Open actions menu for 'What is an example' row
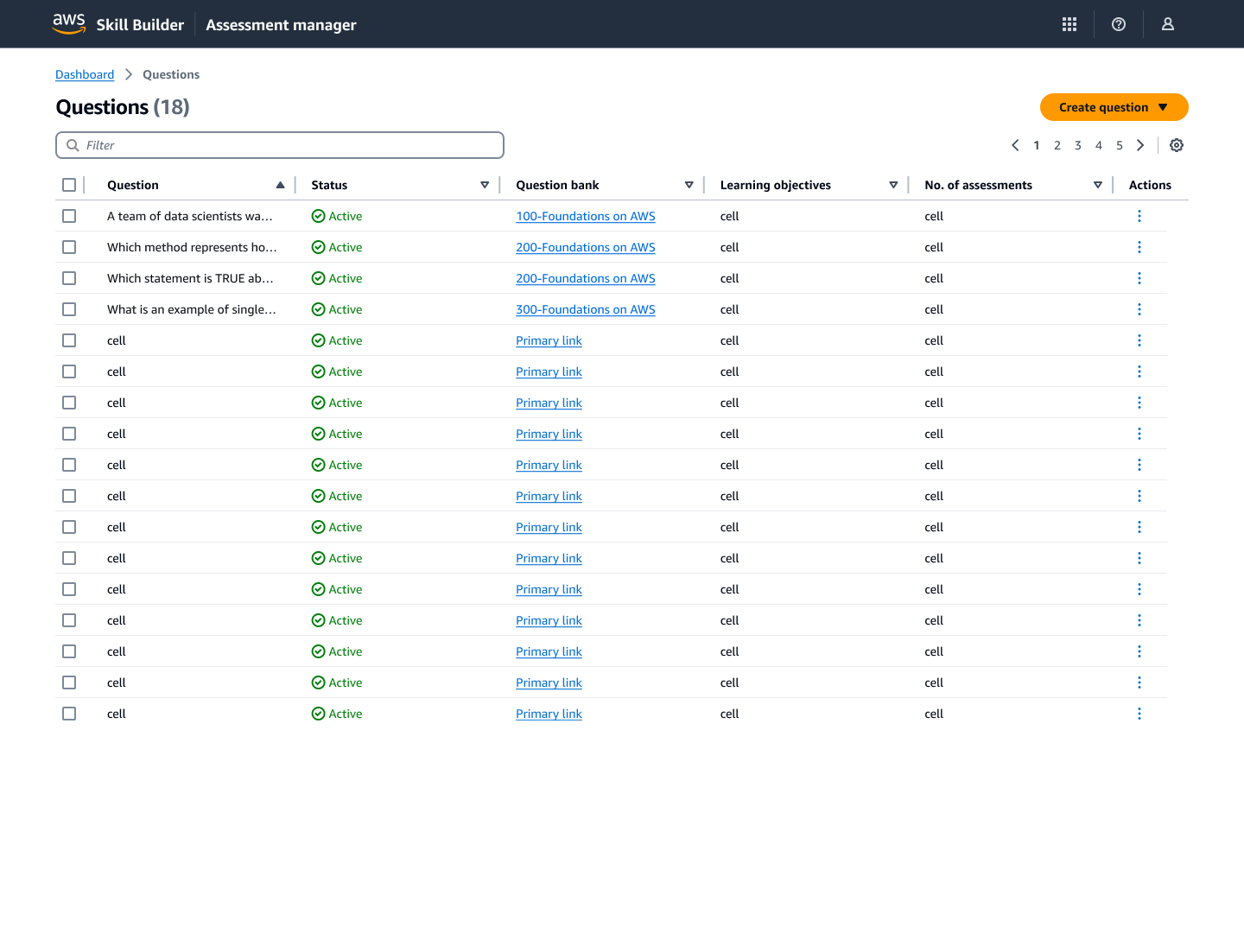 (x=1139, y=309)
